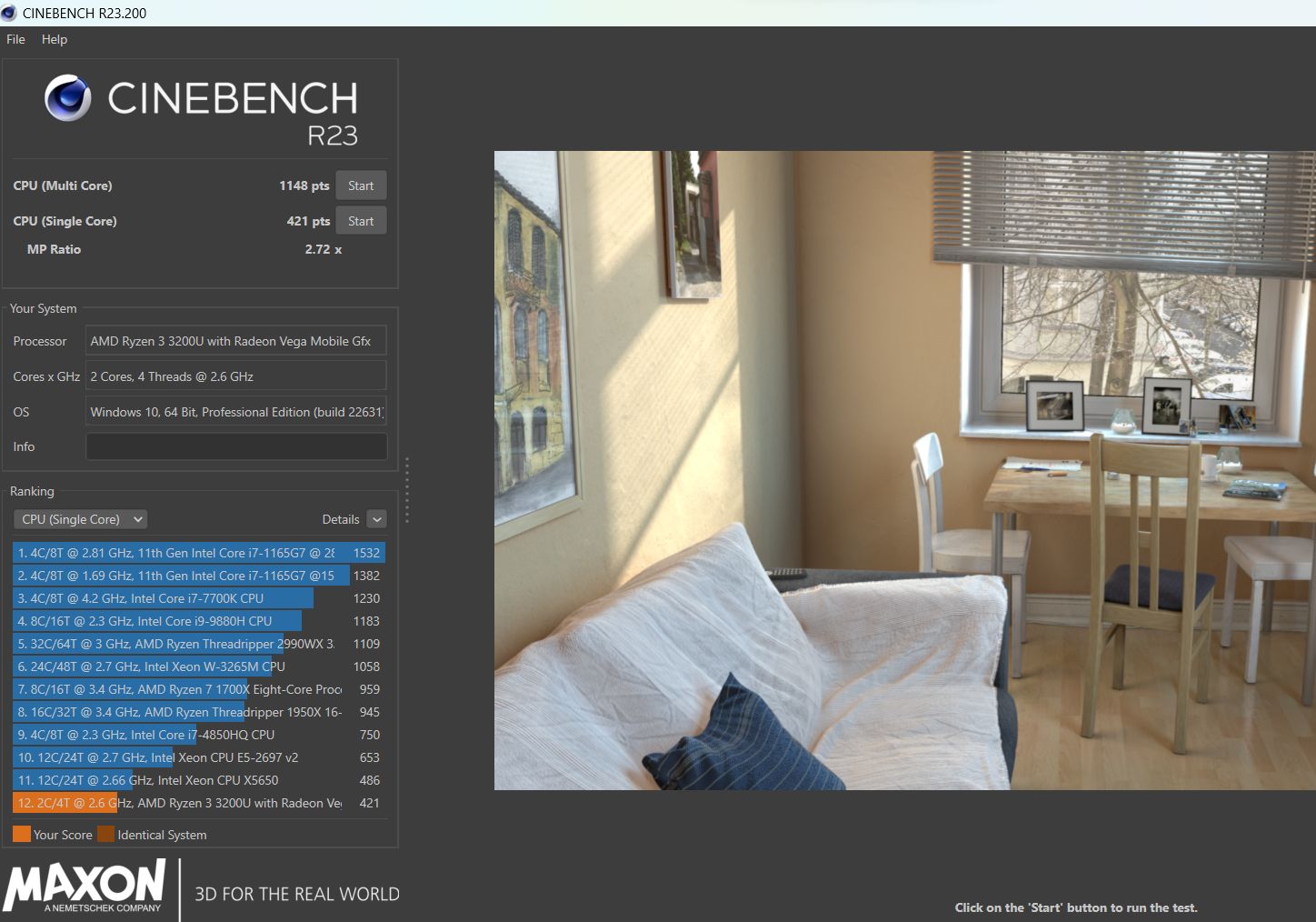Screen dimensions: 1316x922
Task: Click the CPU (Multi Core) label
Action: pyautogui.click(x=63, y=185)
